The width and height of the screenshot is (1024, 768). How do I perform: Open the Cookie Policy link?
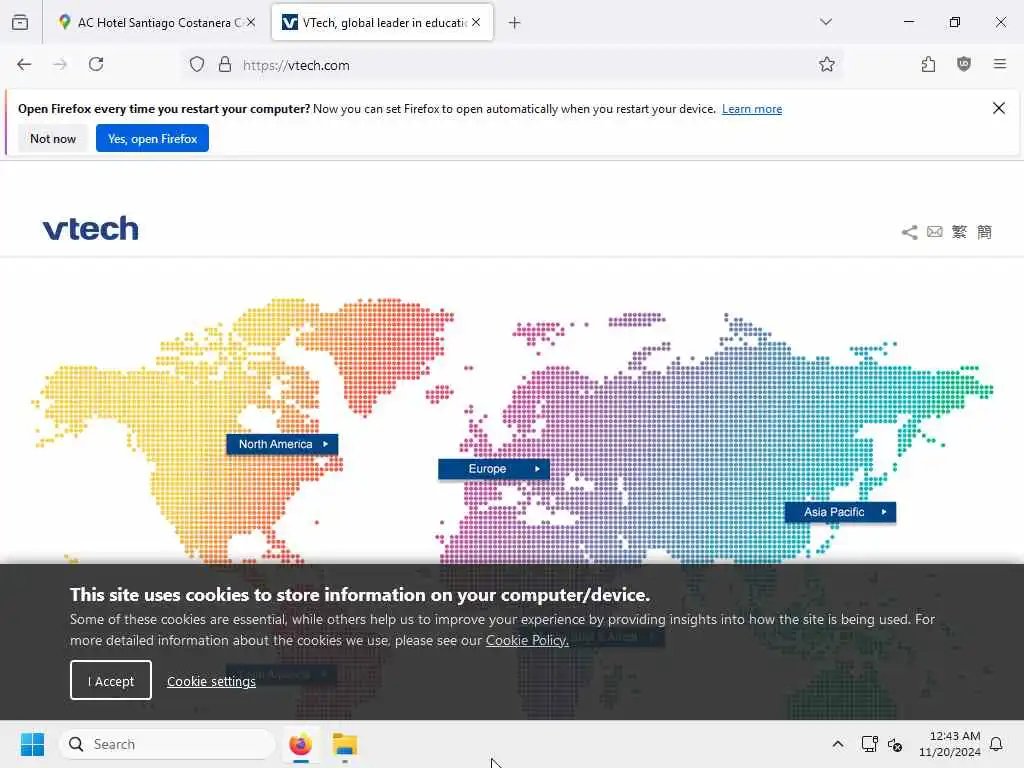527,641
